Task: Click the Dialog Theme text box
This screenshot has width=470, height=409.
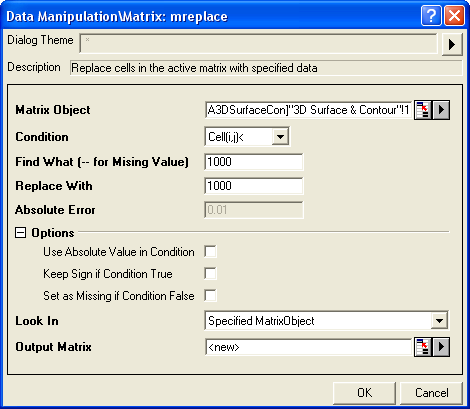Action: [258, 43]
